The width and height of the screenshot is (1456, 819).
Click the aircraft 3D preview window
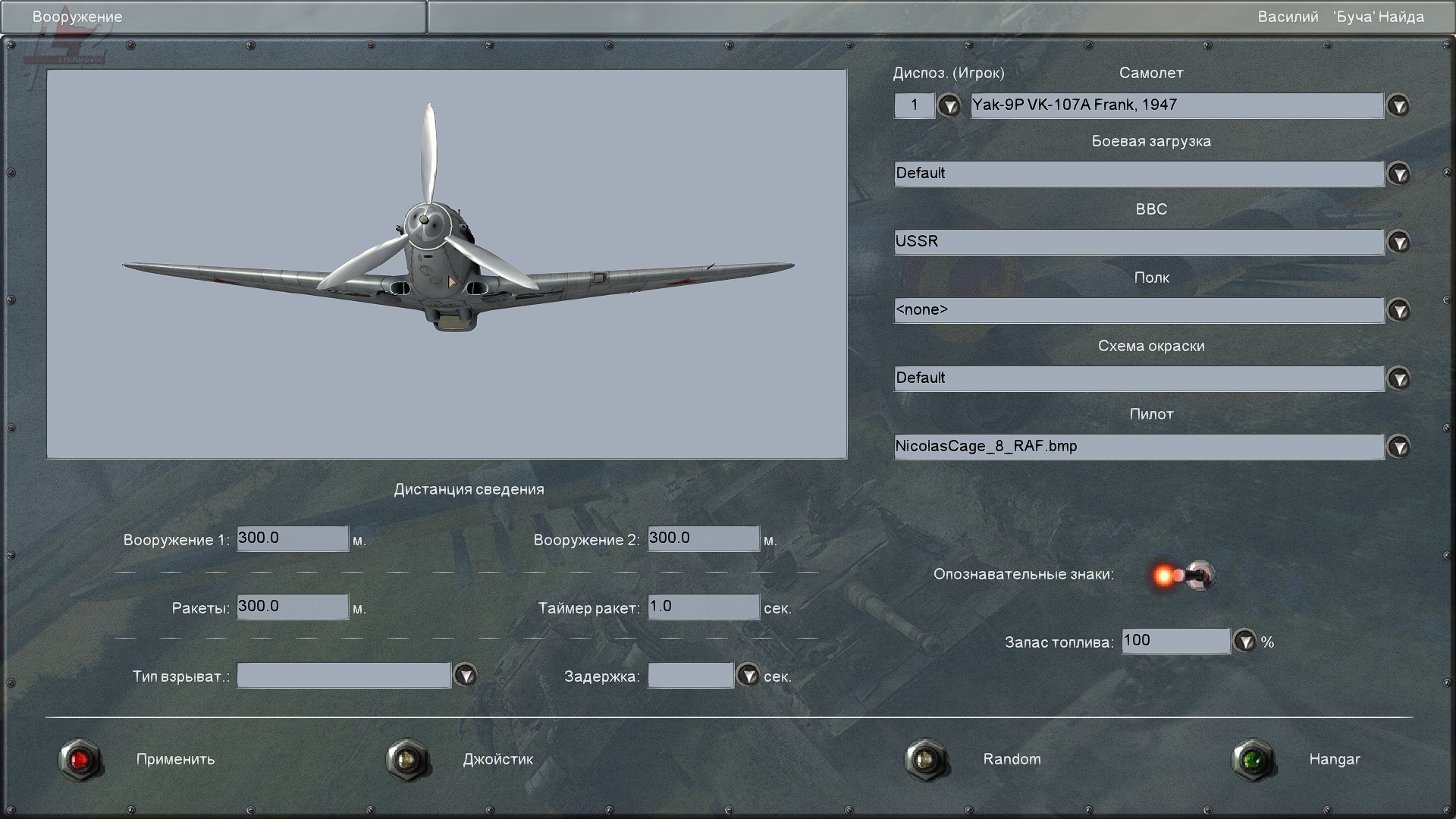pos(447,264)
